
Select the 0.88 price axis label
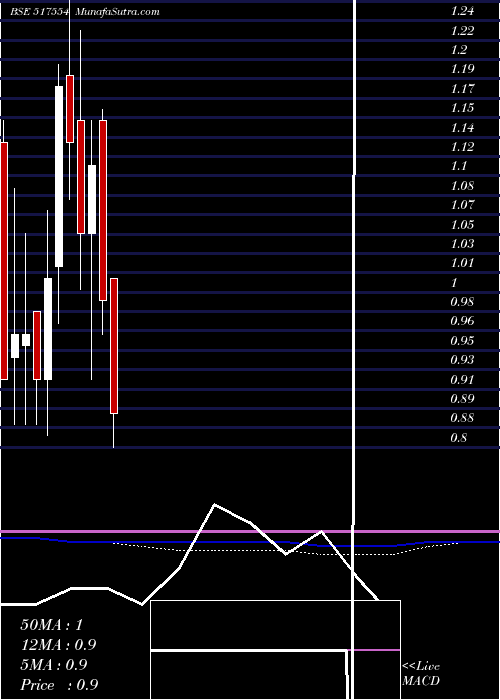(462, 418)
